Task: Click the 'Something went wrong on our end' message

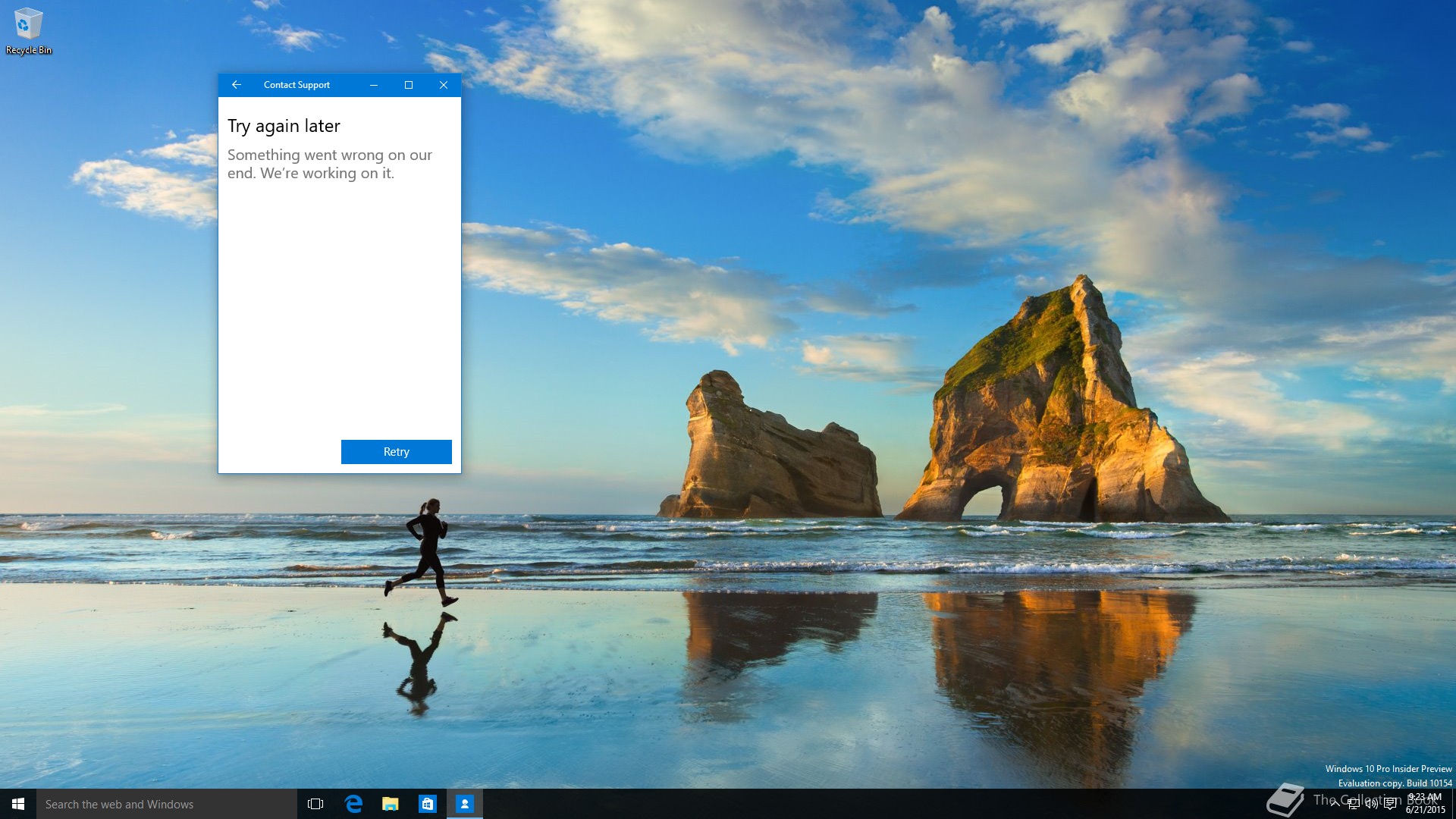Action: pos(330,164)
